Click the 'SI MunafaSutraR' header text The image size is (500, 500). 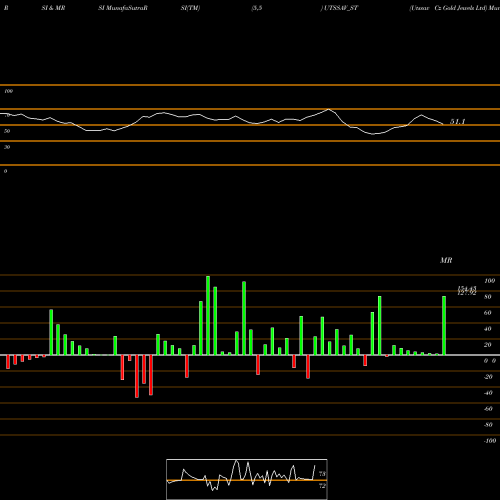[123, 8]
